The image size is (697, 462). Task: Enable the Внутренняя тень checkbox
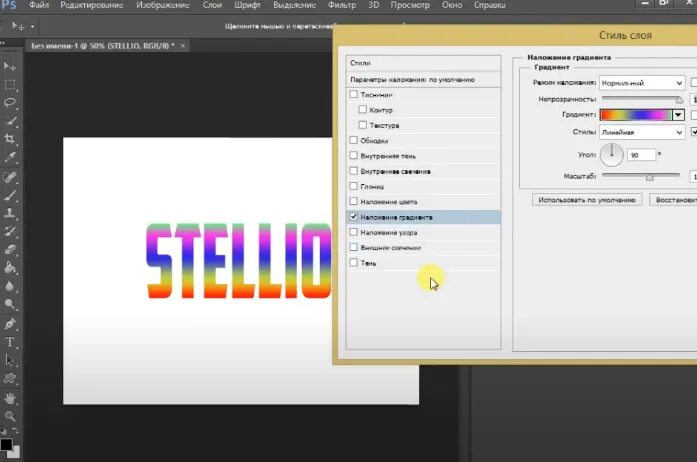coord(353,156)
